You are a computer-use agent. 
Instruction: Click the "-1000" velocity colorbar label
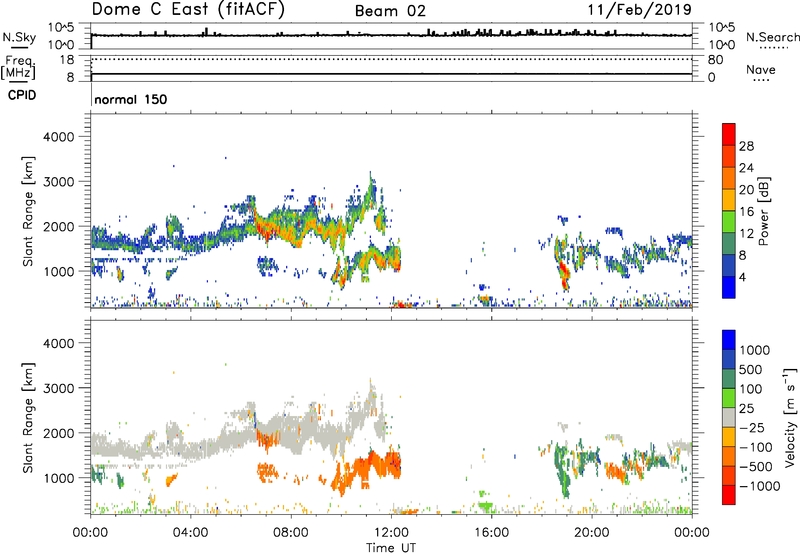(759, 486)
